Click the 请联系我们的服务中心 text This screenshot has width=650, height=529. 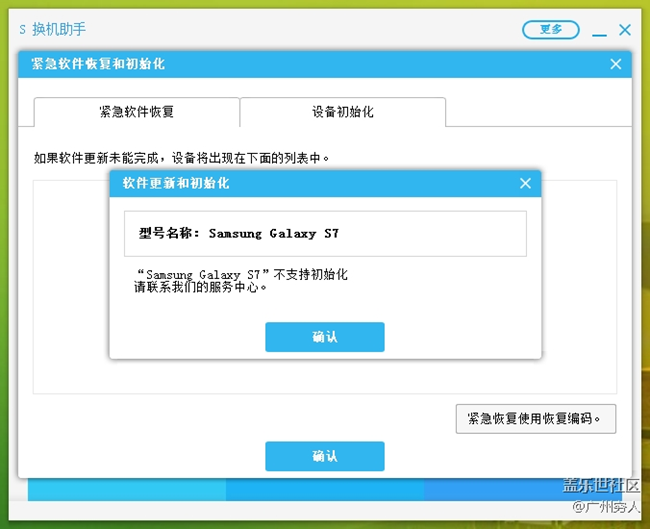pos(200,287)
